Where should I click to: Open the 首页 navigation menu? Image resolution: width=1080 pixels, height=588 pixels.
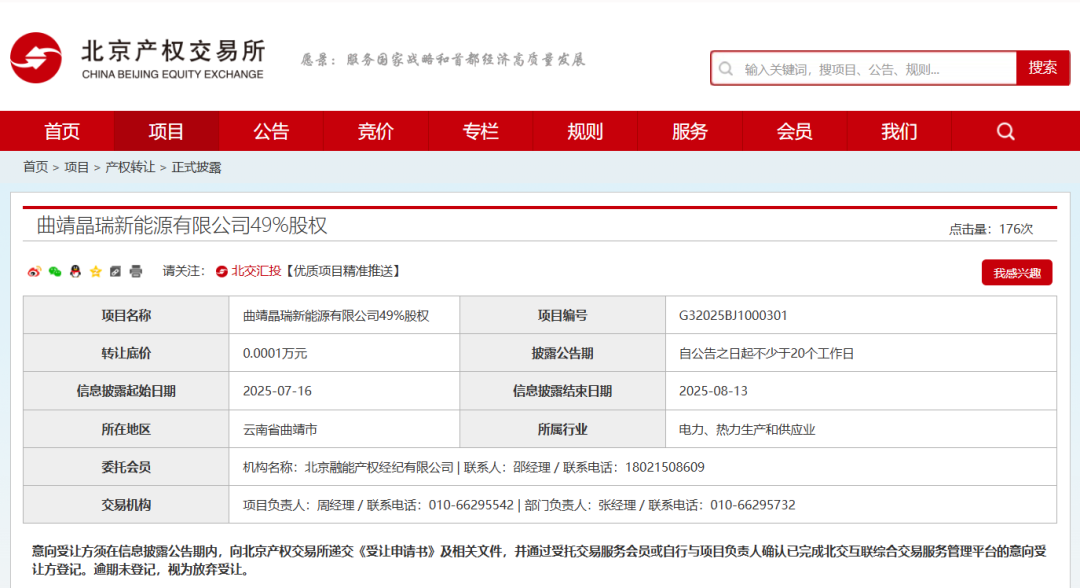62,131
